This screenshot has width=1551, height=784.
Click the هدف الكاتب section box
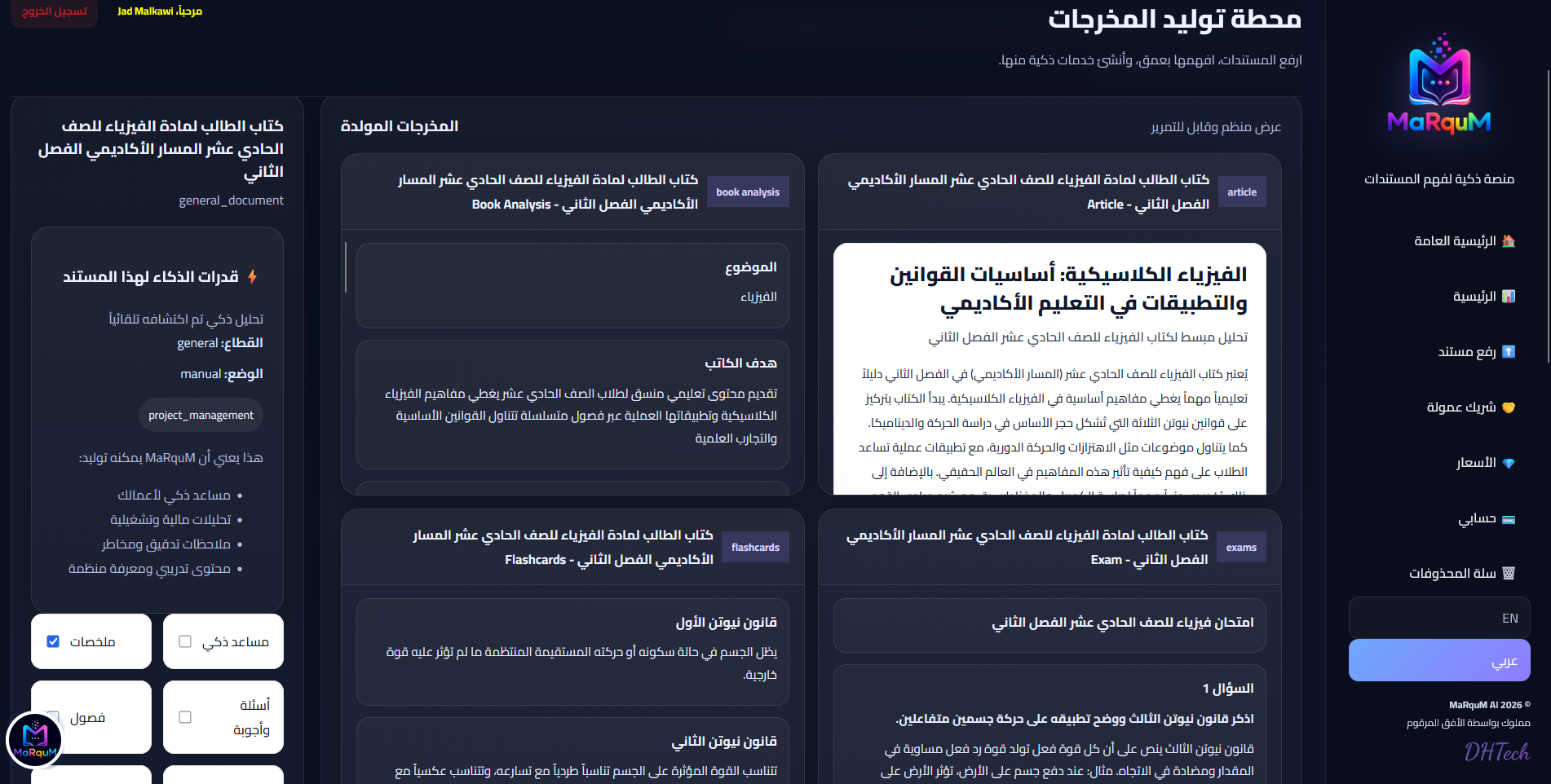[572, 404]
